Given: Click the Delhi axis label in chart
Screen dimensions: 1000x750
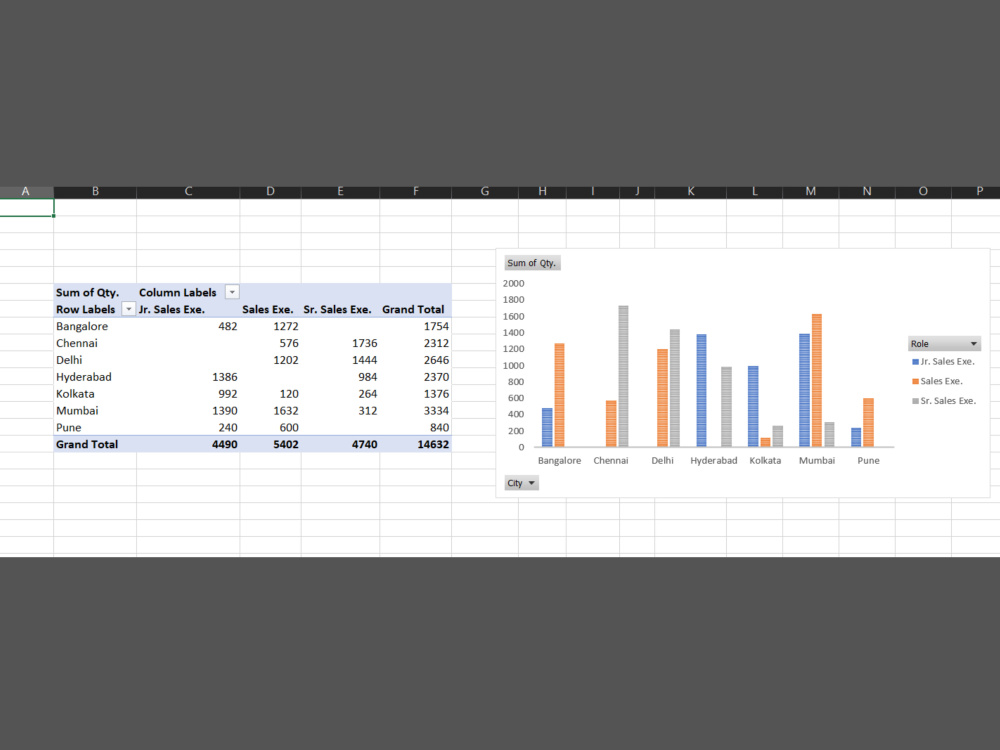Looking at the screenshot, I should 662,460.
